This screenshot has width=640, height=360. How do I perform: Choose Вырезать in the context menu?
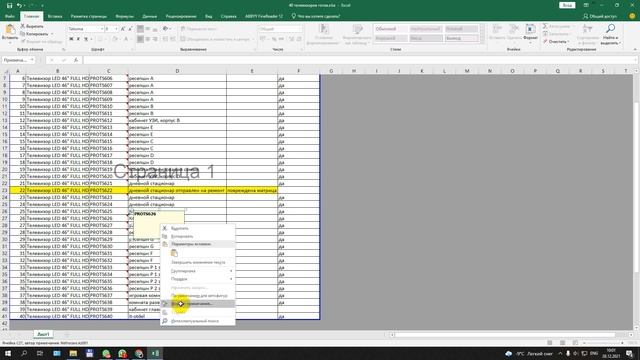click(x=198, y=229)
